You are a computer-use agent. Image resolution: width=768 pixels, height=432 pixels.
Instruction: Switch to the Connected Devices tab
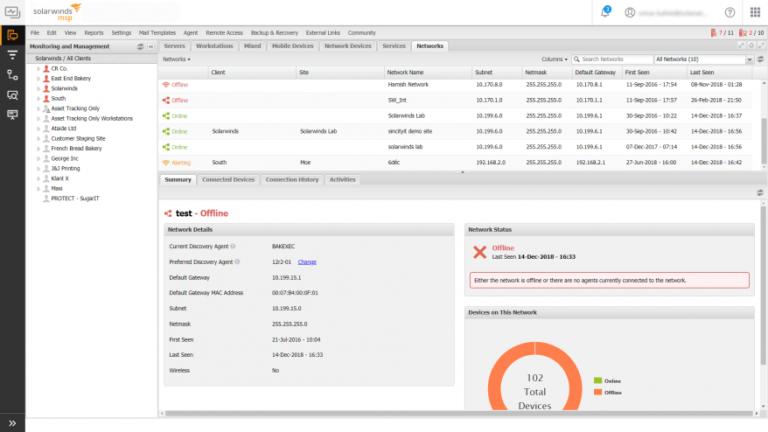tap(228, 179)
